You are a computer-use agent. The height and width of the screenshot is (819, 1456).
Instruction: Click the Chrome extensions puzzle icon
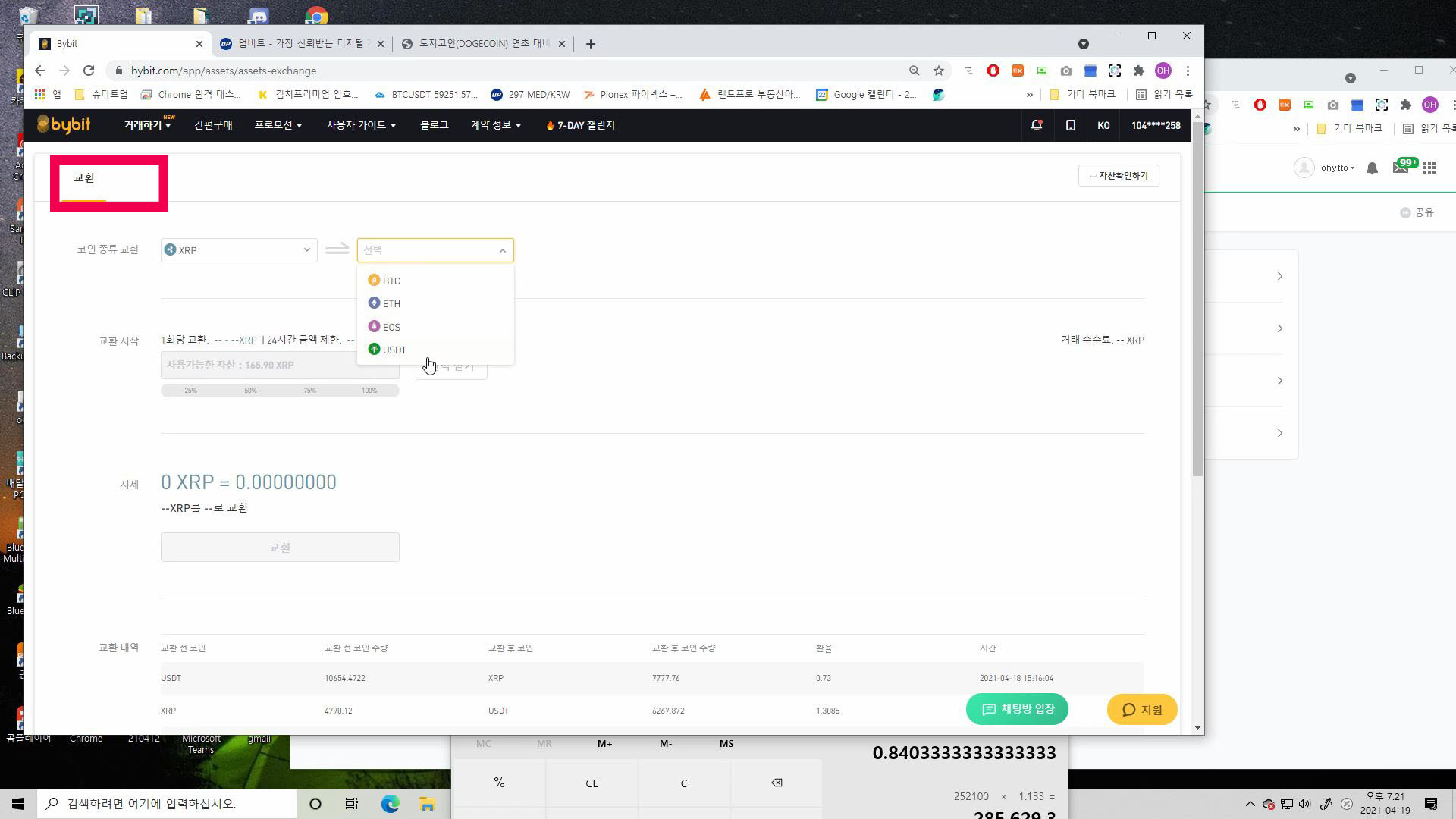pos(1138,71)
